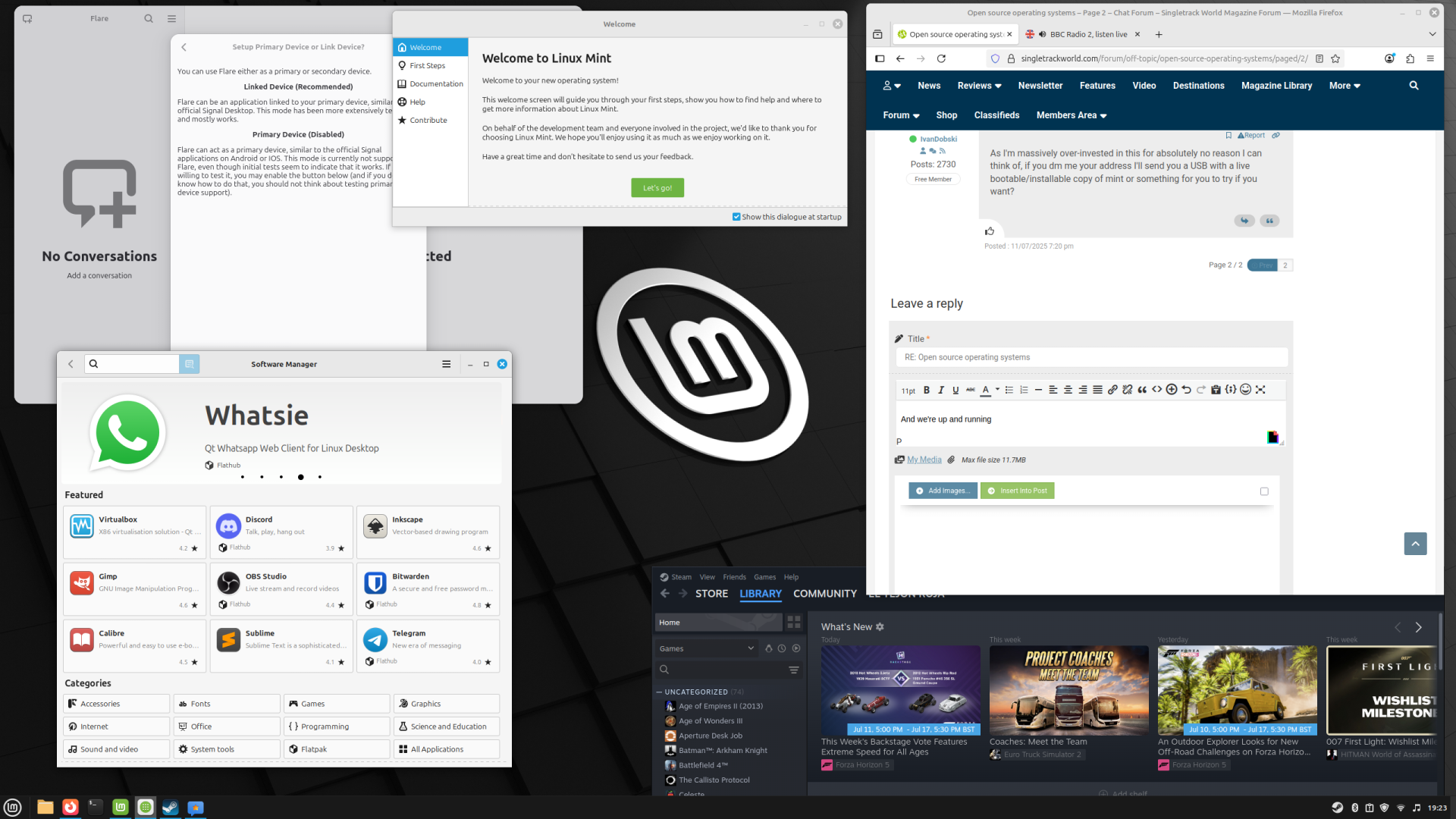
Task: Open the text colour dropdown arrow
Action: point(997,390)
